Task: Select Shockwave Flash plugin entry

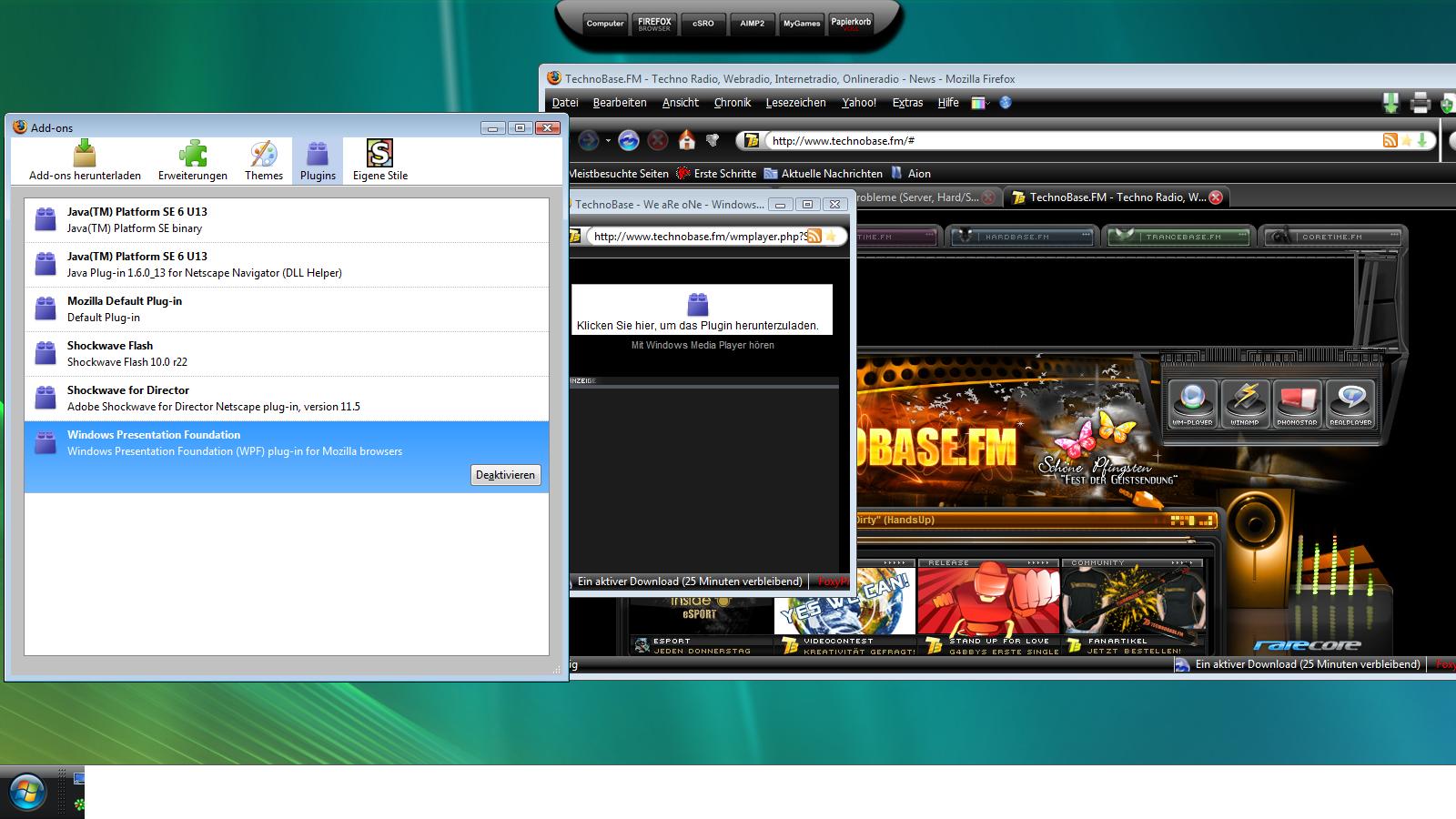Action: 287,354
